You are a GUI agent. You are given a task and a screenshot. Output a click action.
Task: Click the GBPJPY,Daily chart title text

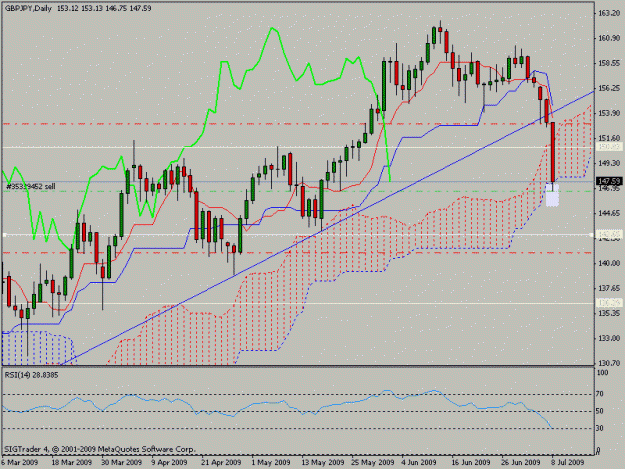[x=28, y=8]
